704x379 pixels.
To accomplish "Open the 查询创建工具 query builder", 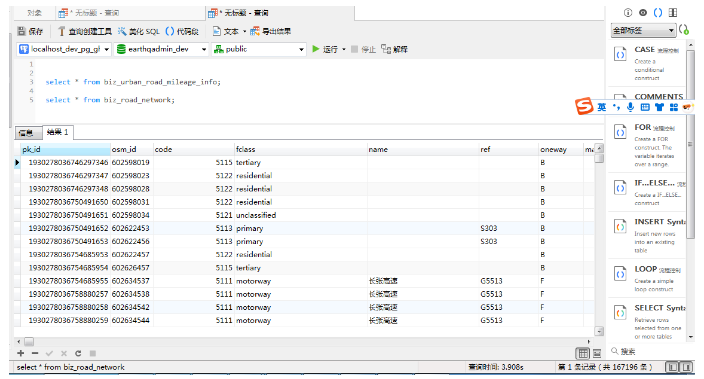I will (85, 31).
